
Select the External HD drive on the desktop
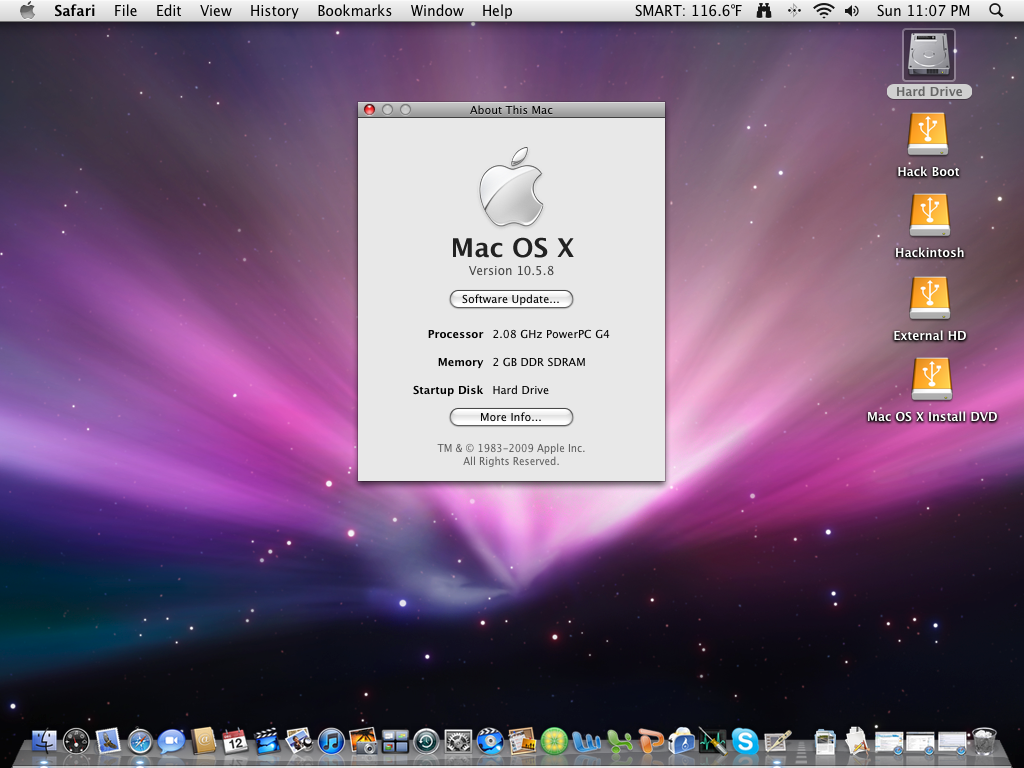click(929, 298)
